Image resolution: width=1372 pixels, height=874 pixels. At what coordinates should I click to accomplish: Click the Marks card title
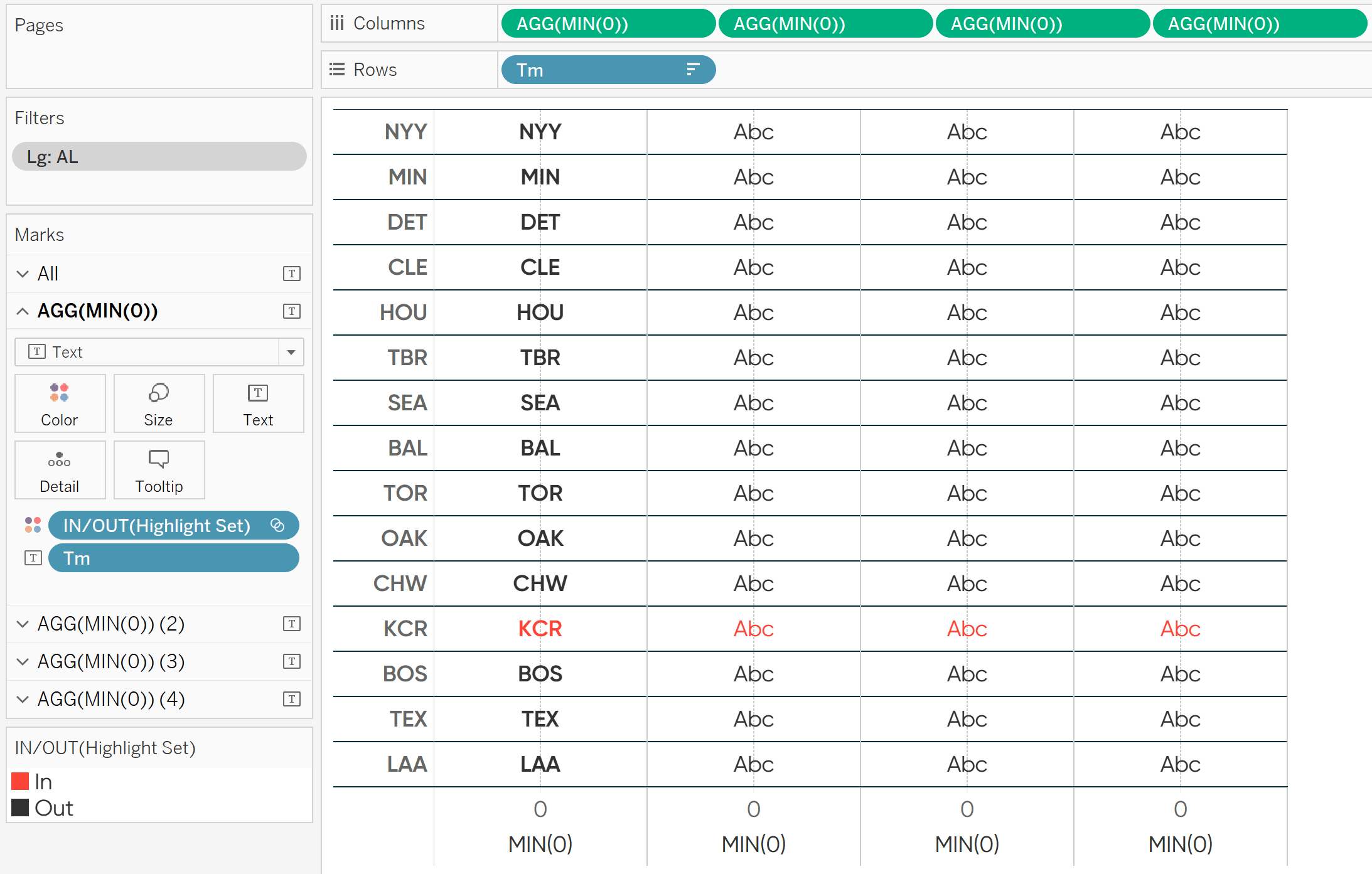(x=40, y=235)
